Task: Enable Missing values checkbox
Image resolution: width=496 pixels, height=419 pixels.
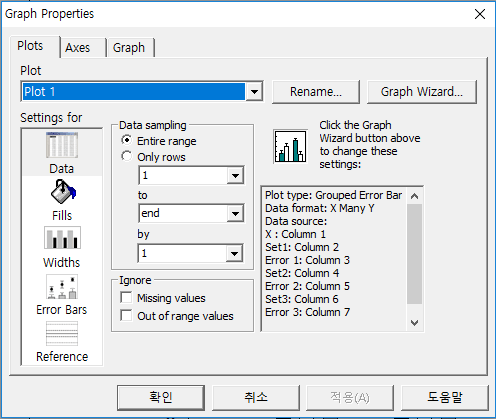Action: [126, 297]
